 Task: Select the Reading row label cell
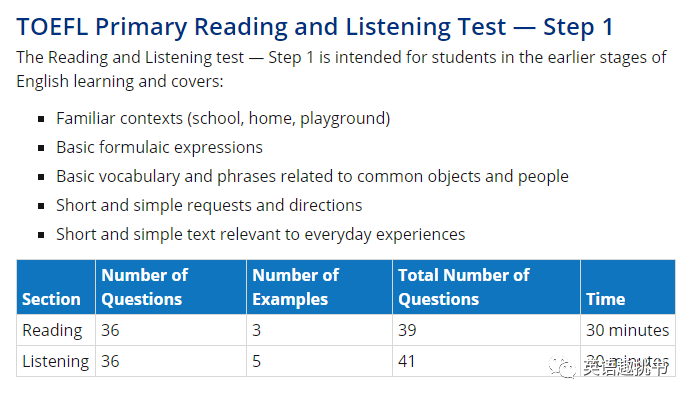(56, 330)
